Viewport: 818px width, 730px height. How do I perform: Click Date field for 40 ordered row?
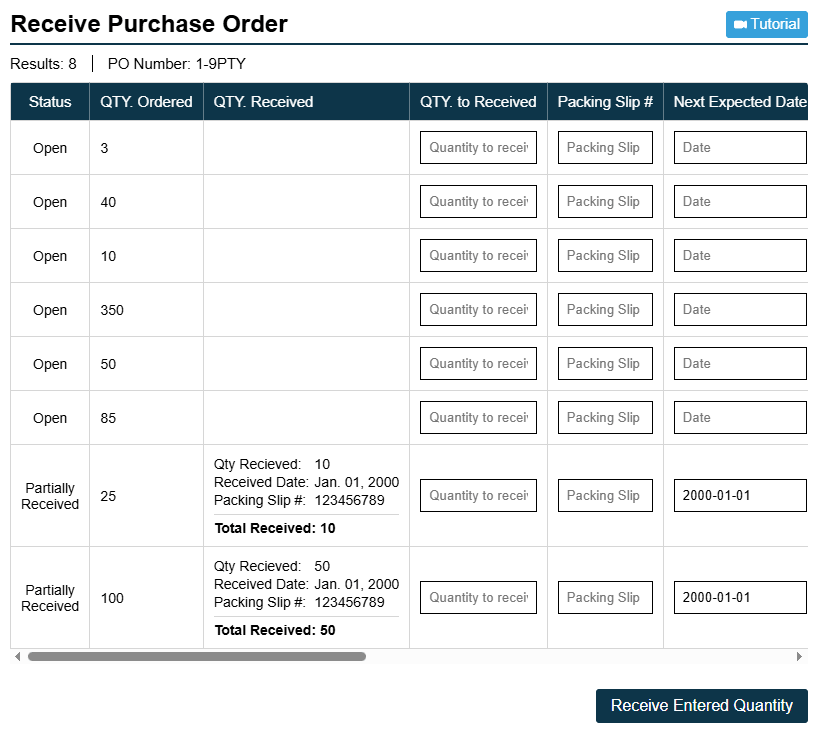tap(740, 201)
